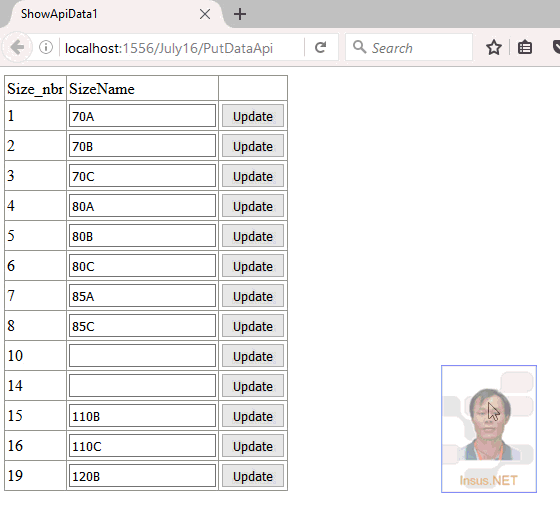Bookmark this page with the star icon

(494, 47)
